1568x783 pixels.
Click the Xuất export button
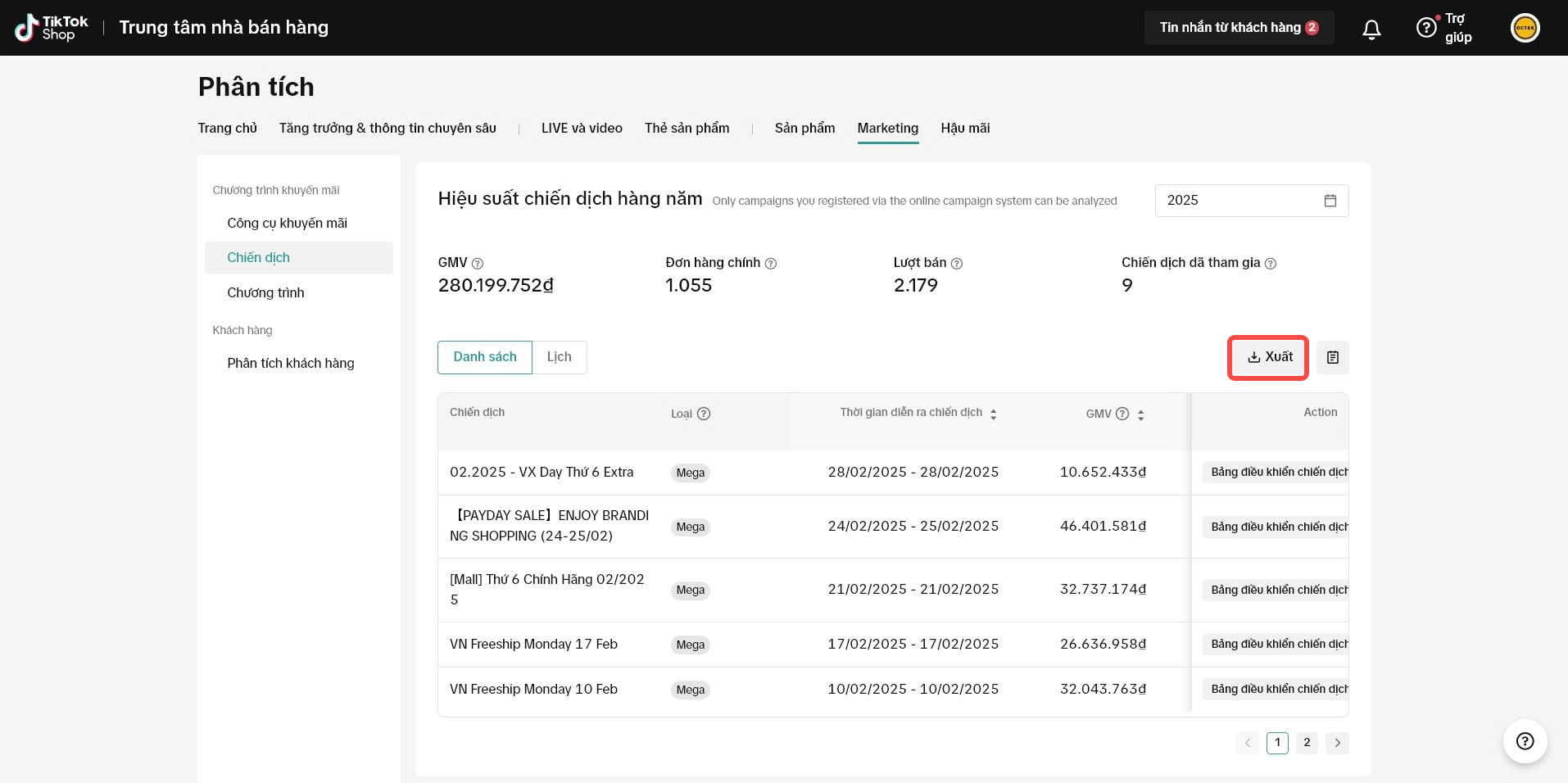pyautogui.click(x=1268, y=357)
